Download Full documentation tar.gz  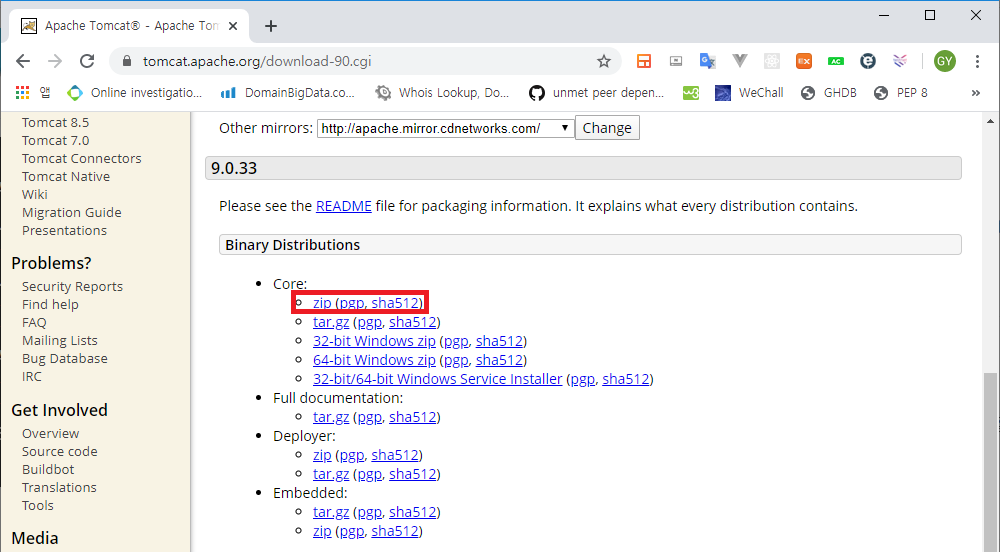pos(331,418)
